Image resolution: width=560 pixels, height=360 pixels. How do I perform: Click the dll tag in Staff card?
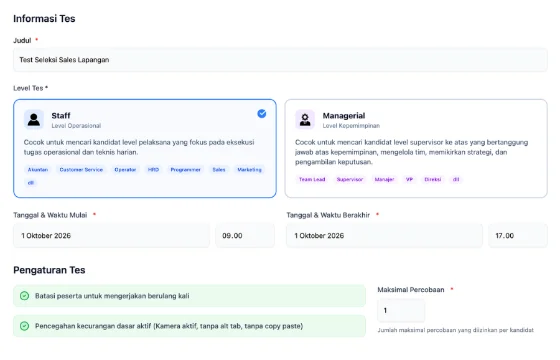[31, 182]
